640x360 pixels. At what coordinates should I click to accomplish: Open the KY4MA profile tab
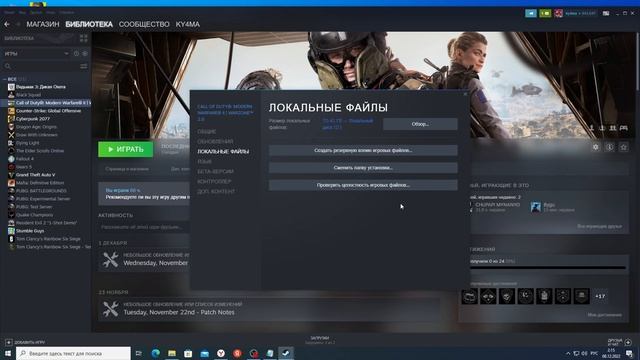188,24
